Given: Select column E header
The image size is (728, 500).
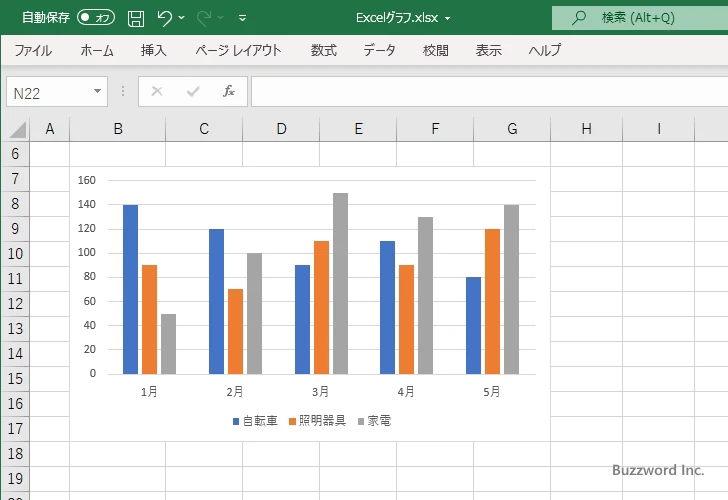Looking at the screenshot, I should point(358,129).
